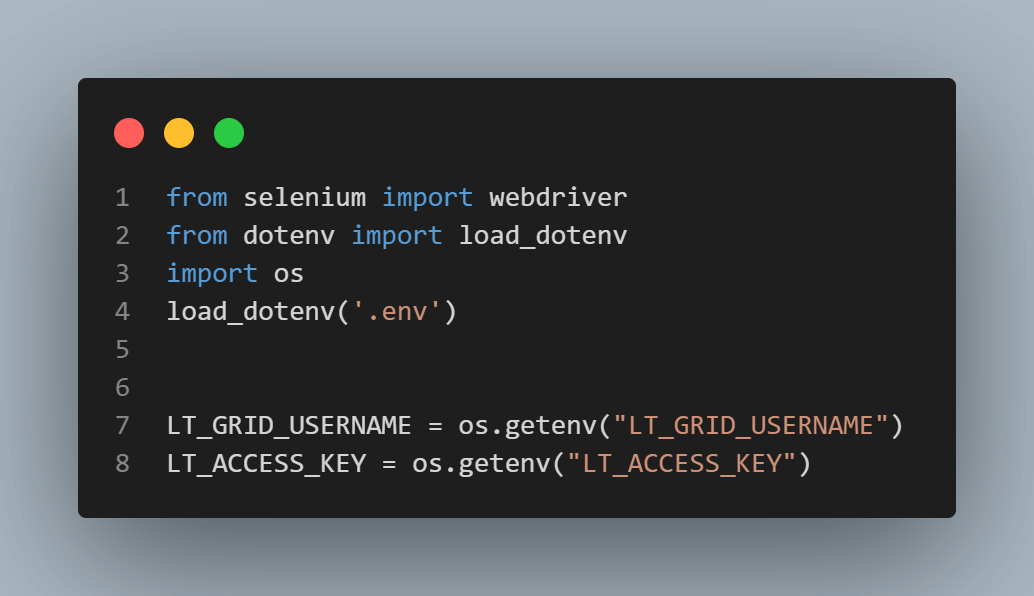This screenshot has height=596, width=1034.
Task: Click the "LT_GRID_USERNAME" string argument
Action: (x=751, y=426)
